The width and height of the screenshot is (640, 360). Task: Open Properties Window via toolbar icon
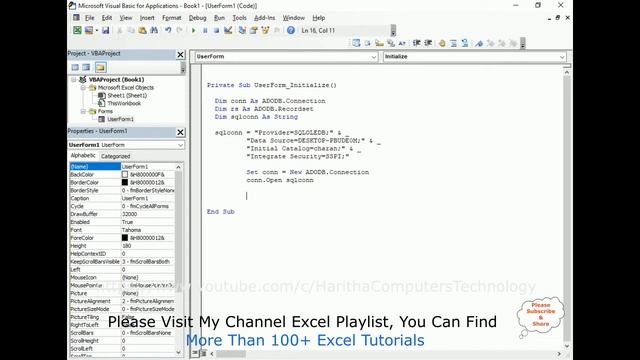point(253,30)
